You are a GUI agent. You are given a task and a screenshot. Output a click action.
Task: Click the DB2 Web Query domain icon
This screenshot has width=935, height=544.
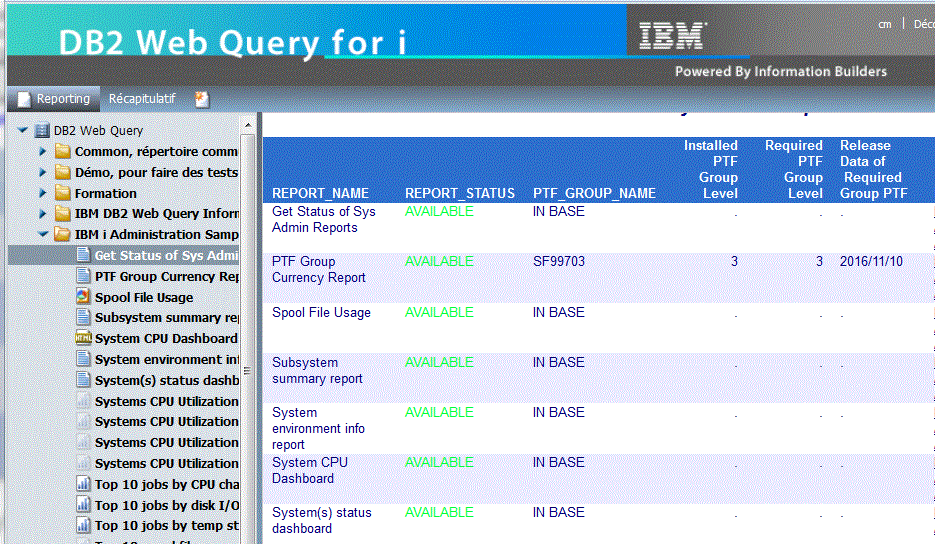click(x=42, y=131)
